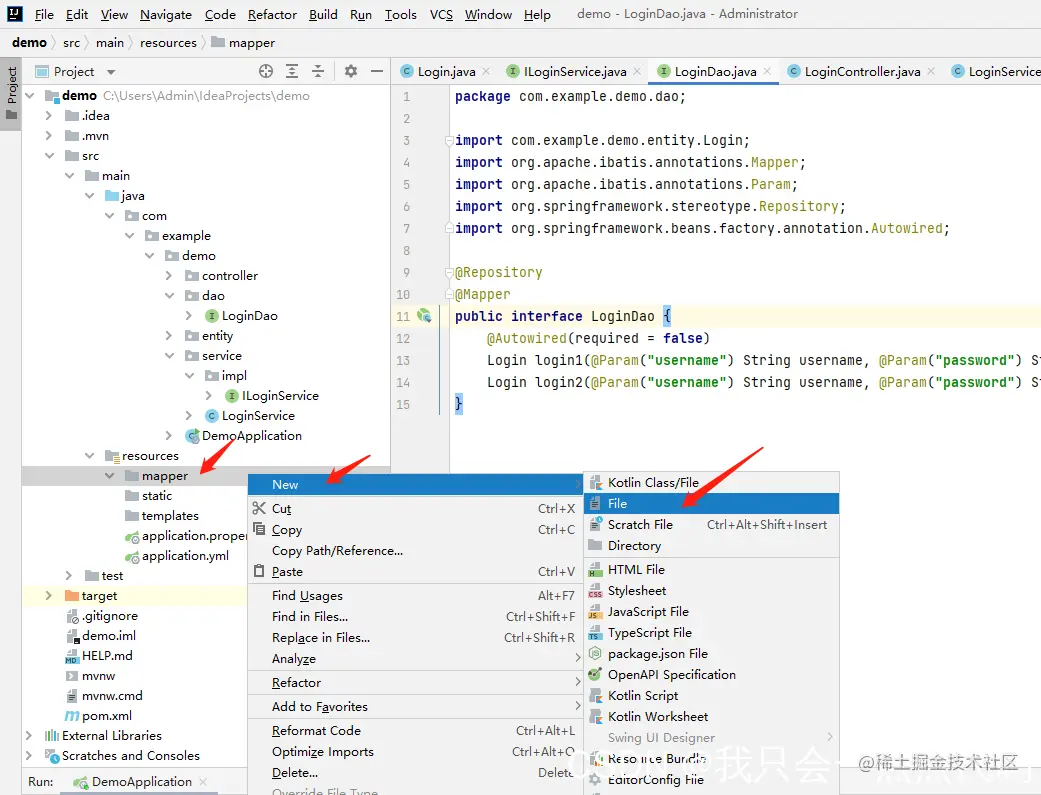The height and width of the screenshot is (795, 1041).
Task: Switch to the Login.java tab
Action: 446,71
